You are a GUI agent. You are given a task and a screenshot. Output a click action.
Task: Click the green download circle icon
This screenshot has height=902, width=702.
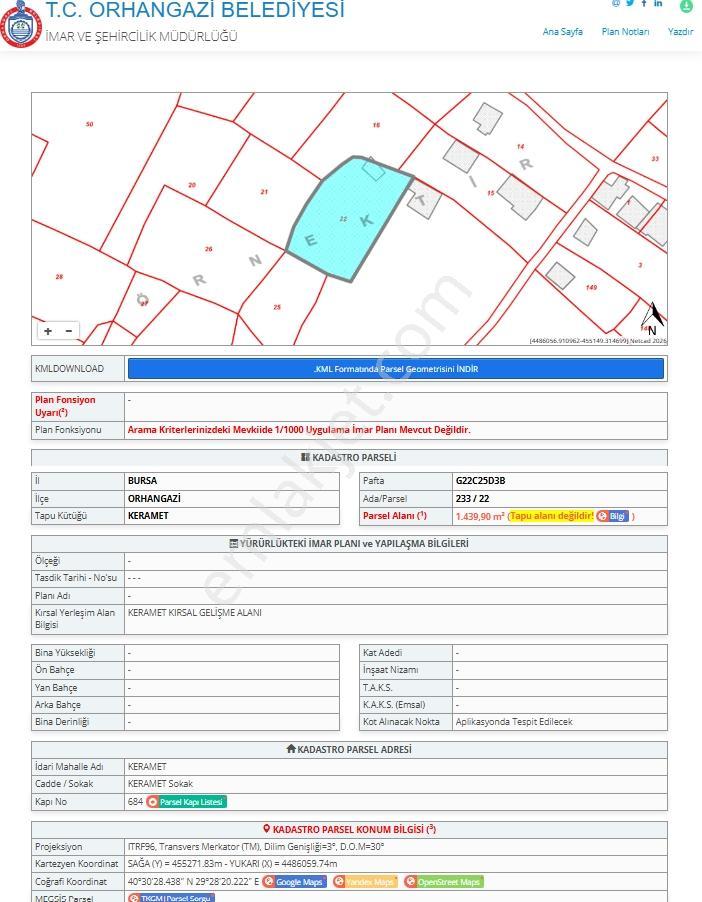[686, 5]
